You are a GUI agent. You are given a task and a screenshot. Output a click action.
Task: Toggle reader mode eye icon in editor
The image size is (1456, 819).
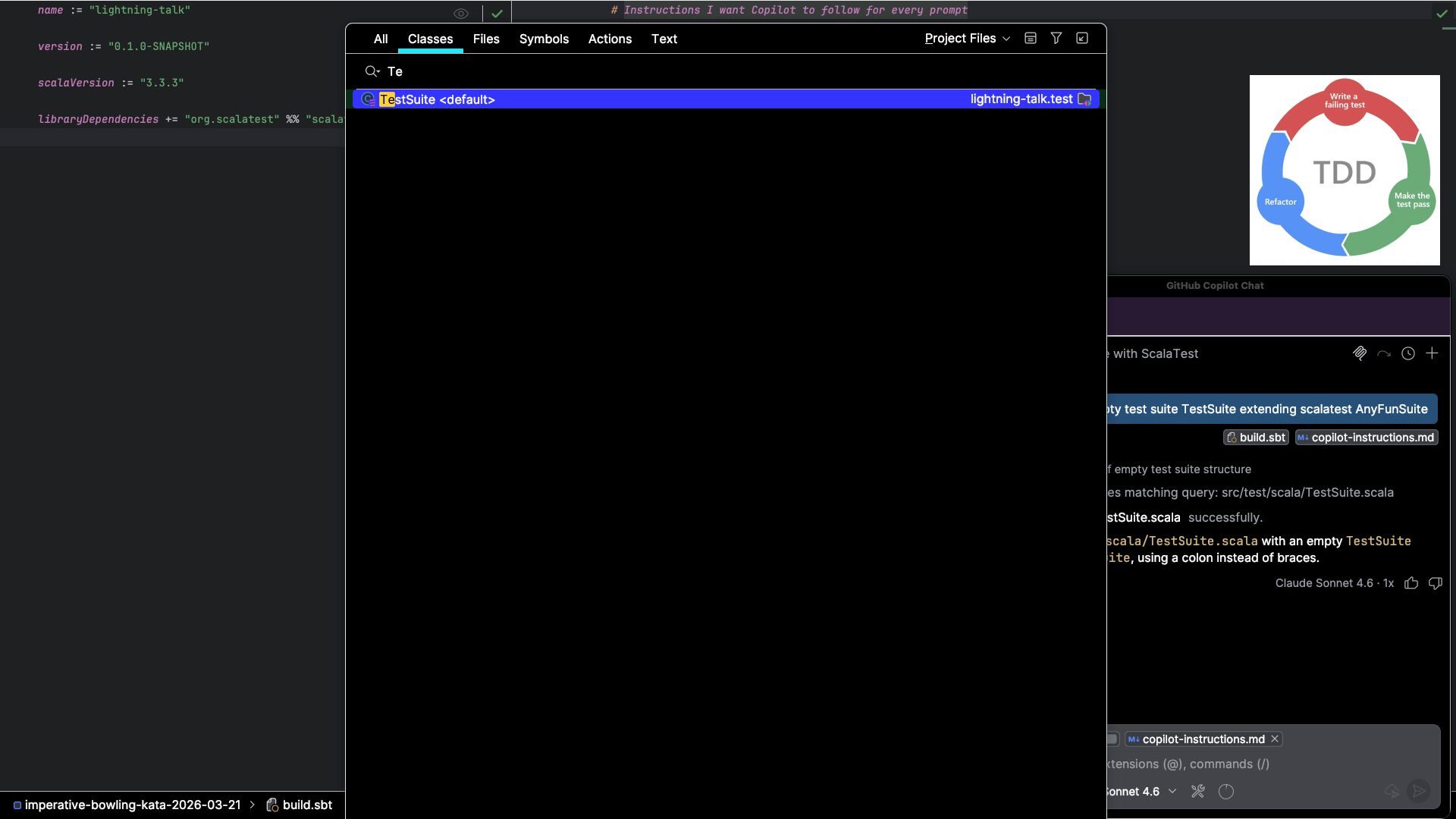[460, 14]
